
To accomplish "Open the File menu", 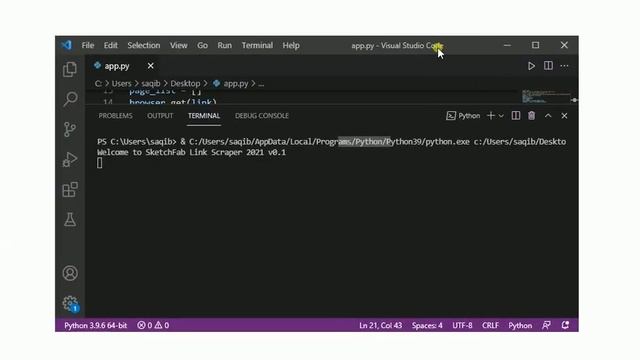I will coord(88,45).
